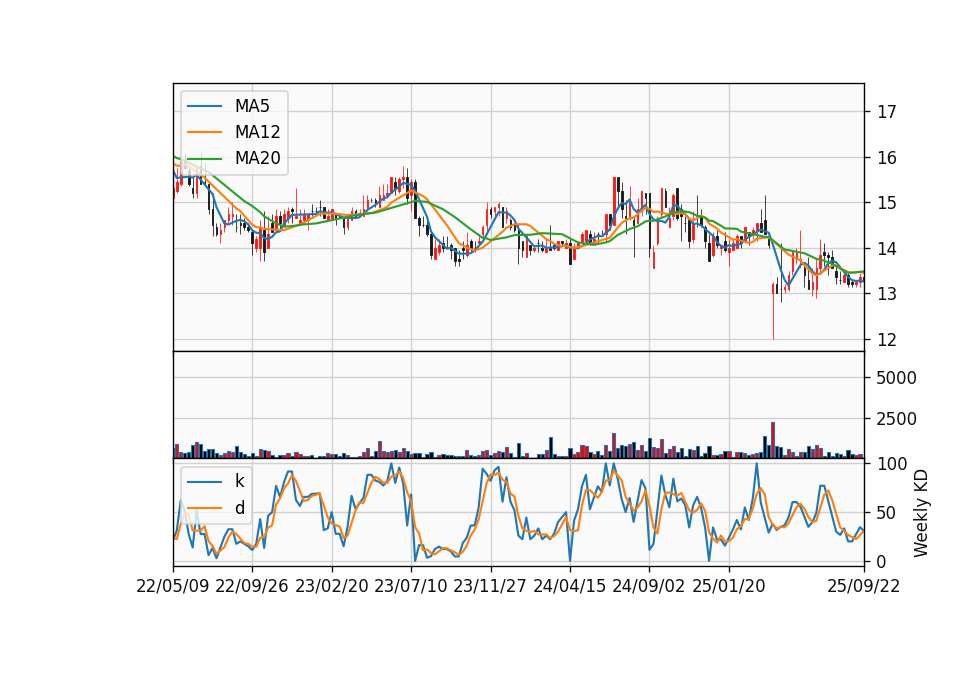Click the price axis value 14
This screenshot has width=960, height=690.
tap(887, 249)
